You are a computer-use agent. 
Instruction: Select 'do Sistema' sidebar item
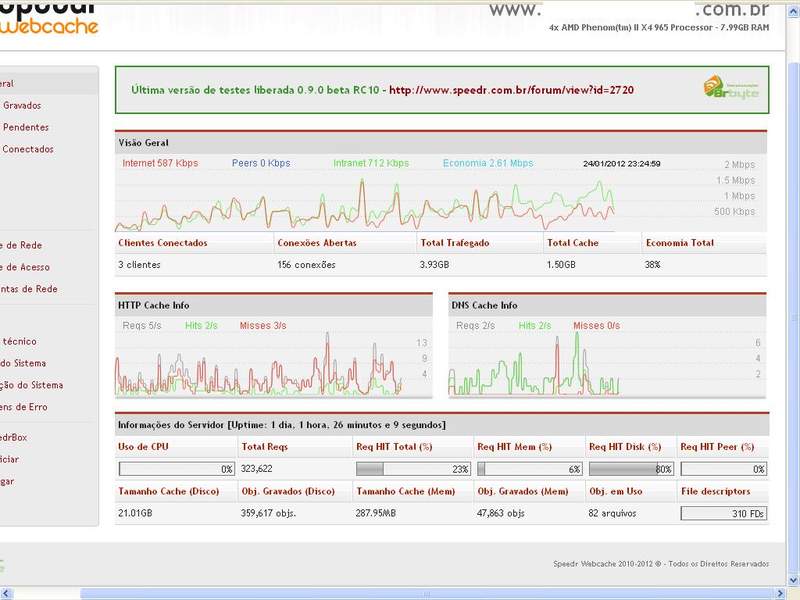[23, 363]
